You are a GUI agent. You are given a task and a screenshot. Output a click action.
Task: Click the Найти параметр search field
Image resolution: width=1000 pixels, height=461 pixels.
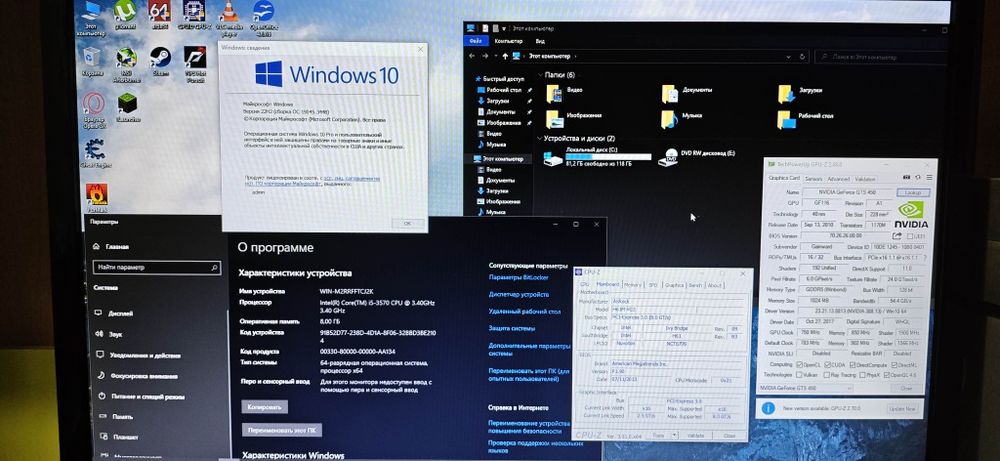point(157,268)
